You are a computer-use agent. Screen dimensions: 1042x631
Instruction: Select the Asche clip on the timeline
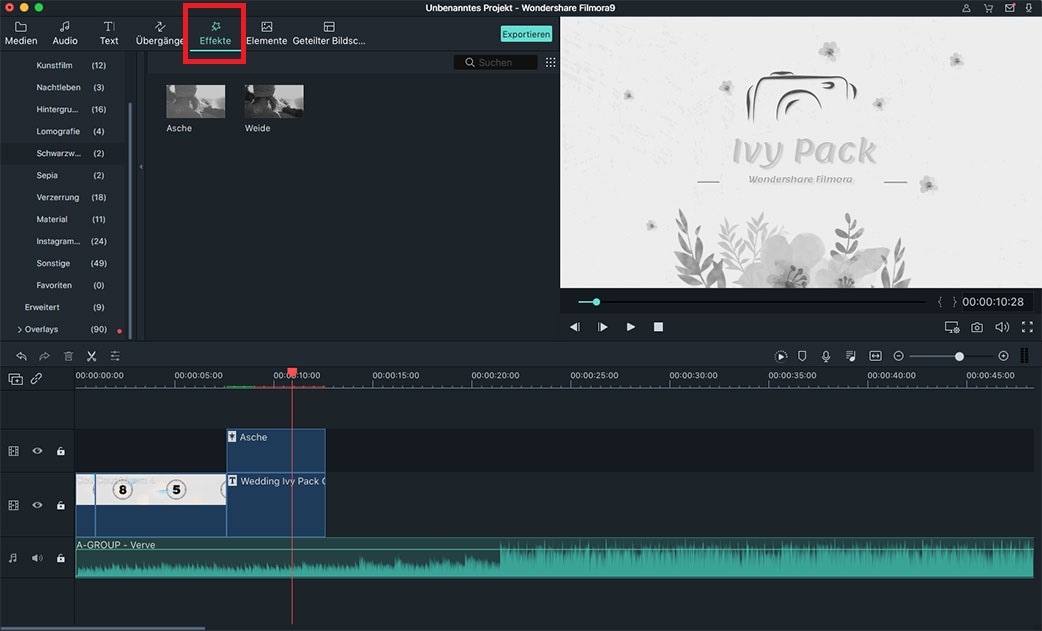[x=276, y=450]
